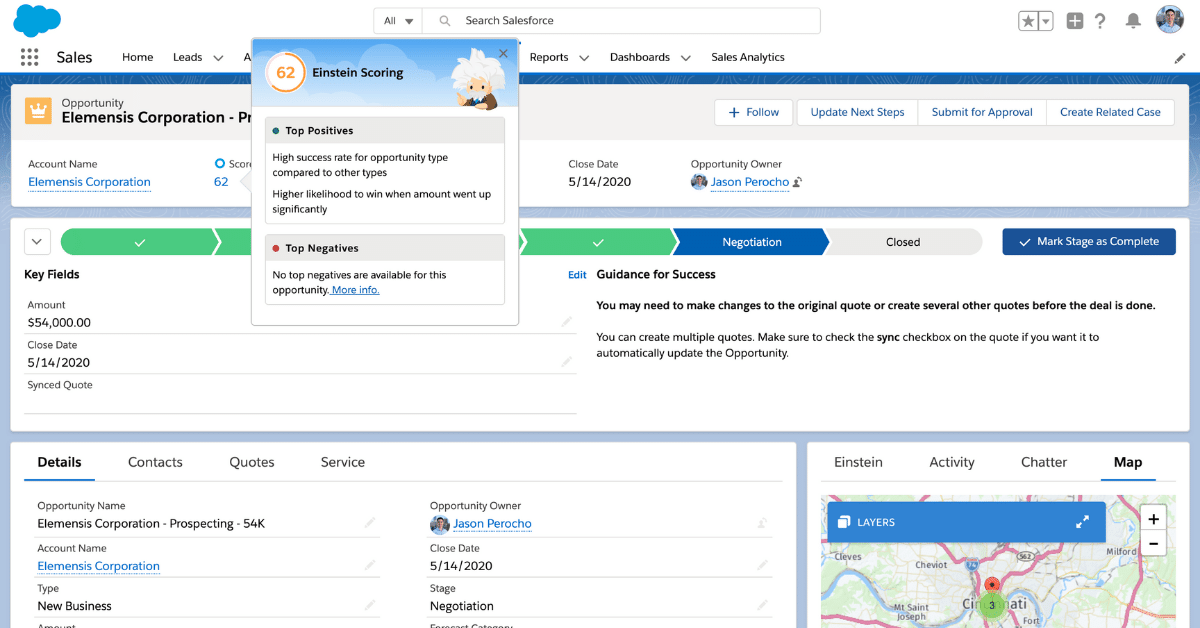Edit Close Date pencil in Details

tap(763, 566)
